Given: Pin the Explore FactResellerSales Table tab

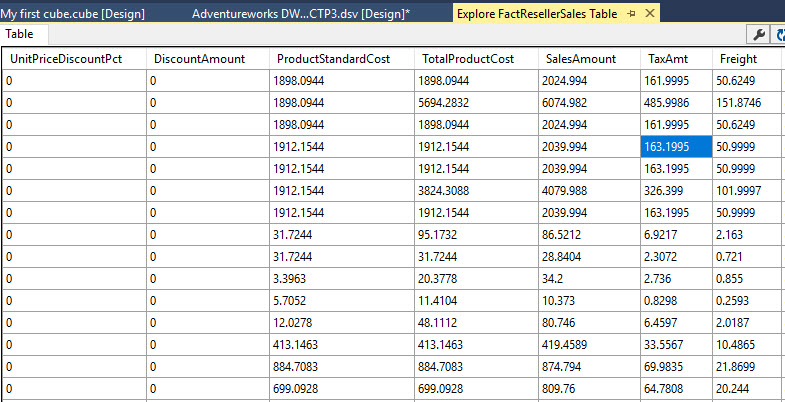Looking at the screenshot, I should pos(632,14).
